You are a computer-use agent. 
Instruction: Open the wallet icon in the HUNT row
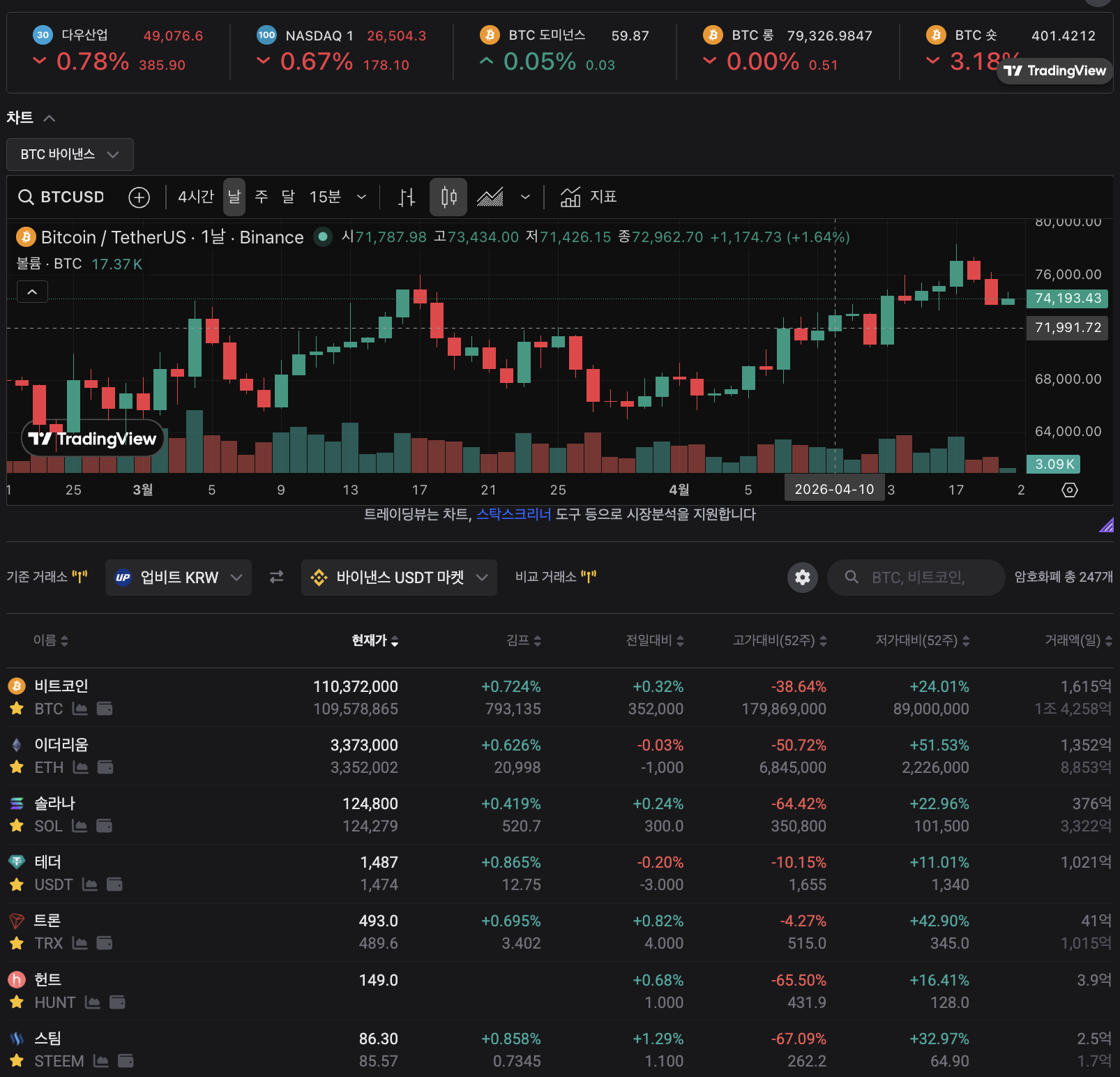pos(117,1002)
